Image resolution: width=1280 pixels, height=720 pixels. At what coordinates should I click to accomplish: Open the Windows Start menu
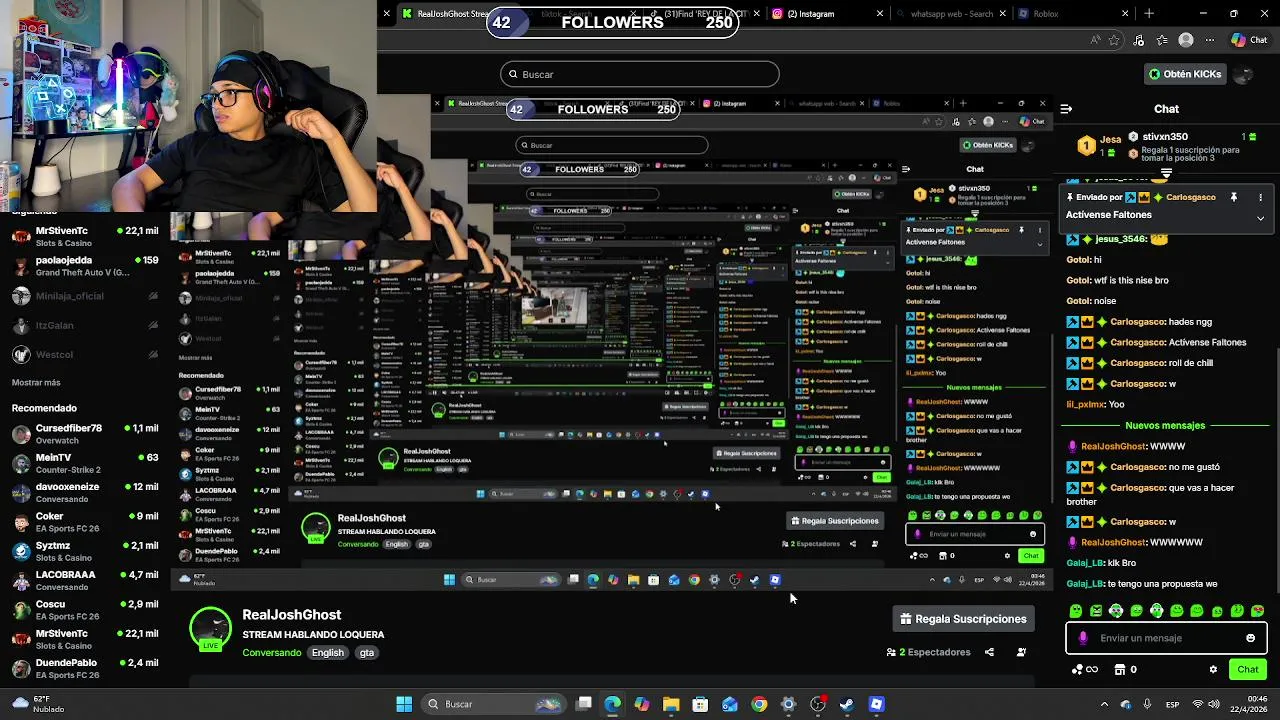(404, 704)
